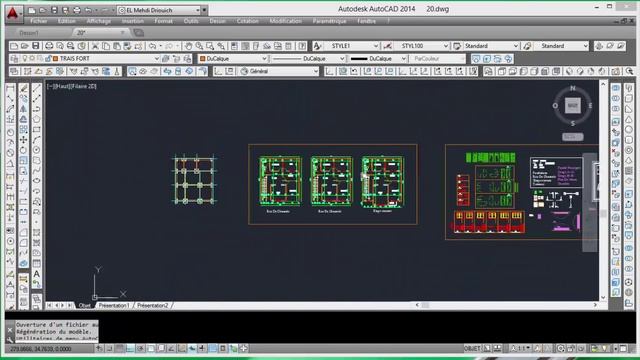Select the Move tool in modify toolbar
The height and width of the screenshot is (360, 640).
(x=24, y=140)
